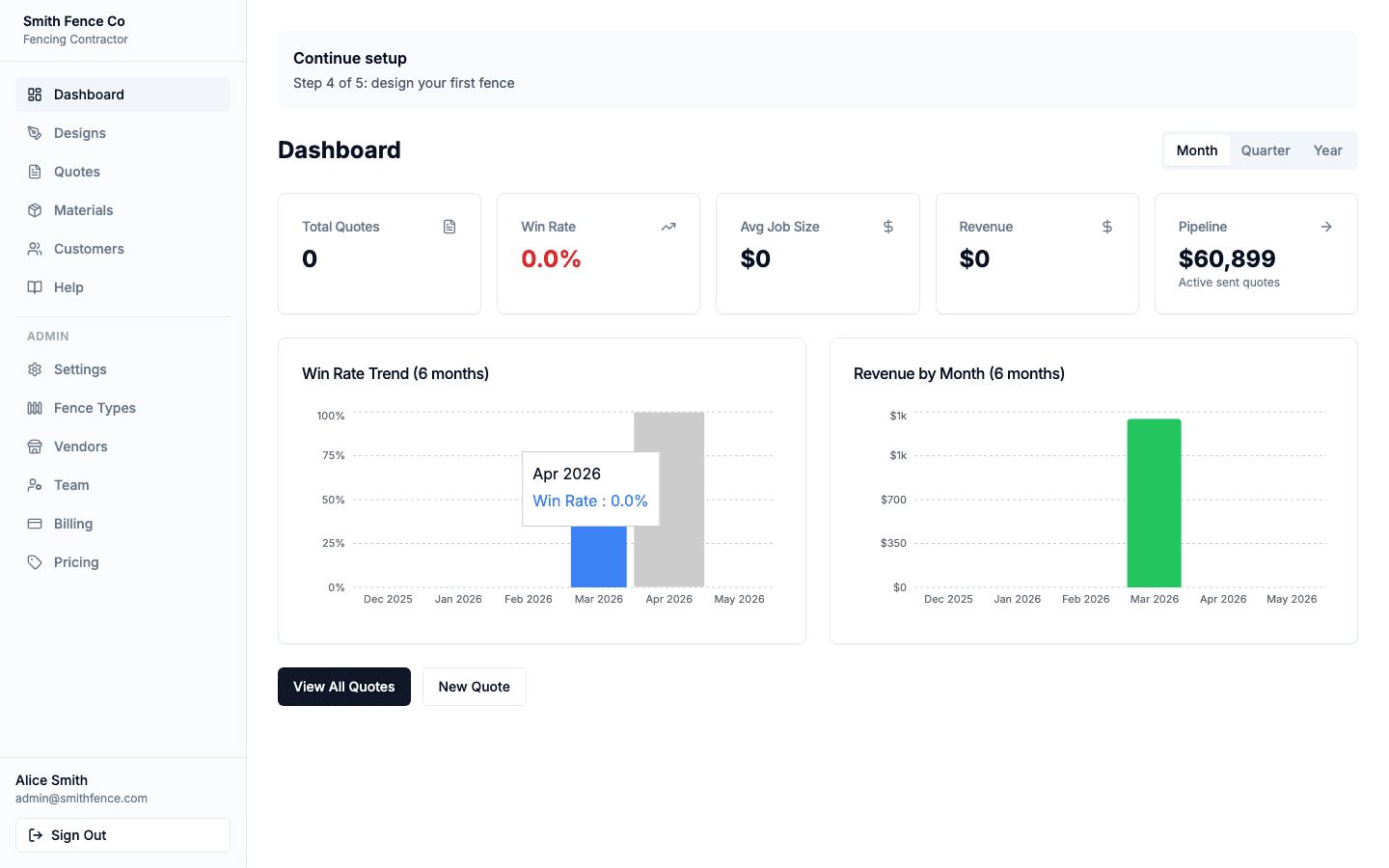
Task: Click the Team user icon
Action: 35,485
